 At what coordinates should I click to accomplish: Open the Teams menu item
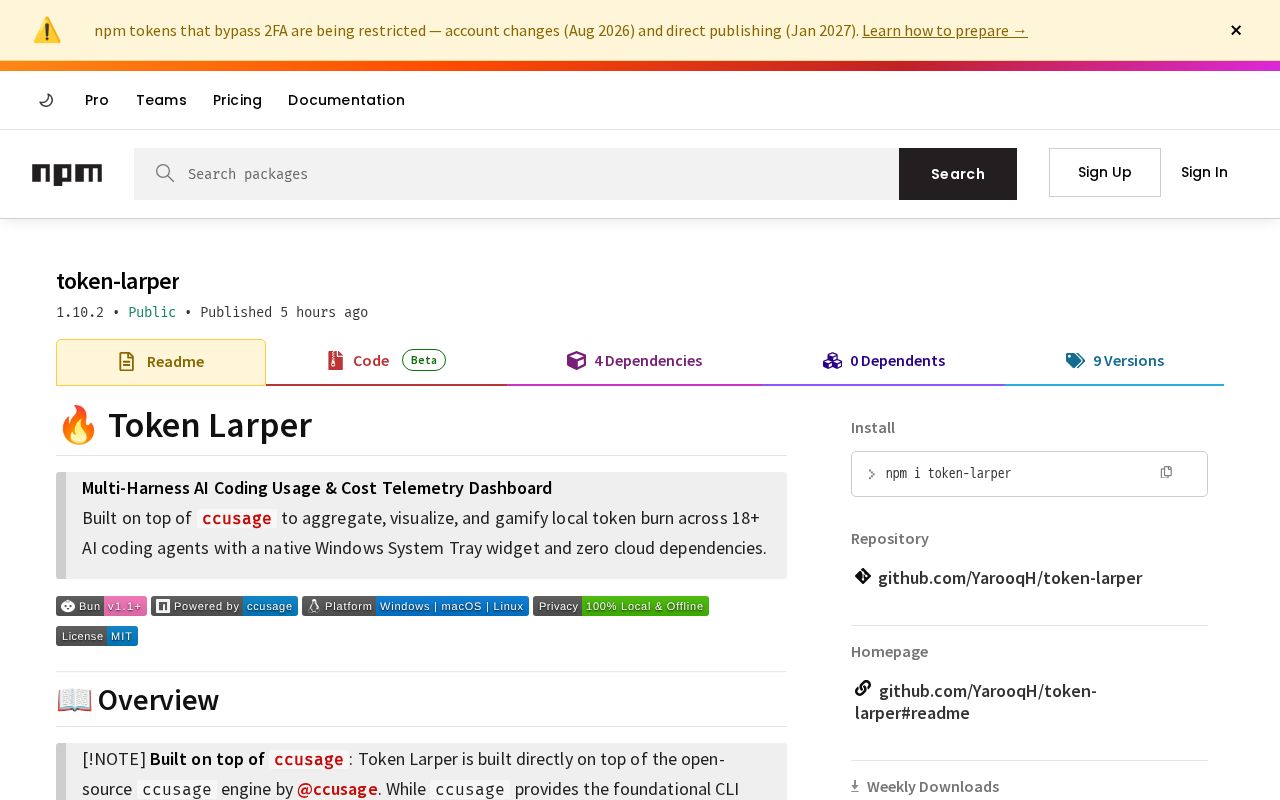coord(161,100)
